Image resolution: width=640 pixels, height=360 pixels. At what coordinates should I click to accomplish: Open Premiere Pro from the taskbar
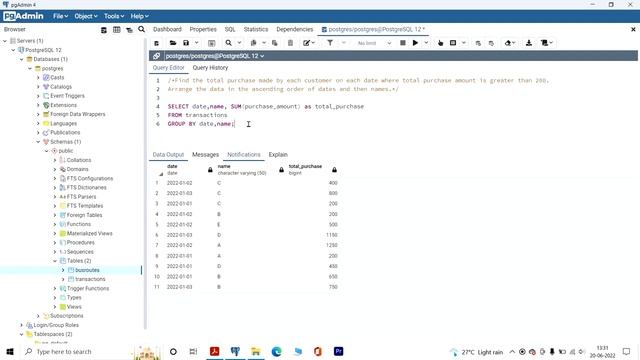[338, 351]
